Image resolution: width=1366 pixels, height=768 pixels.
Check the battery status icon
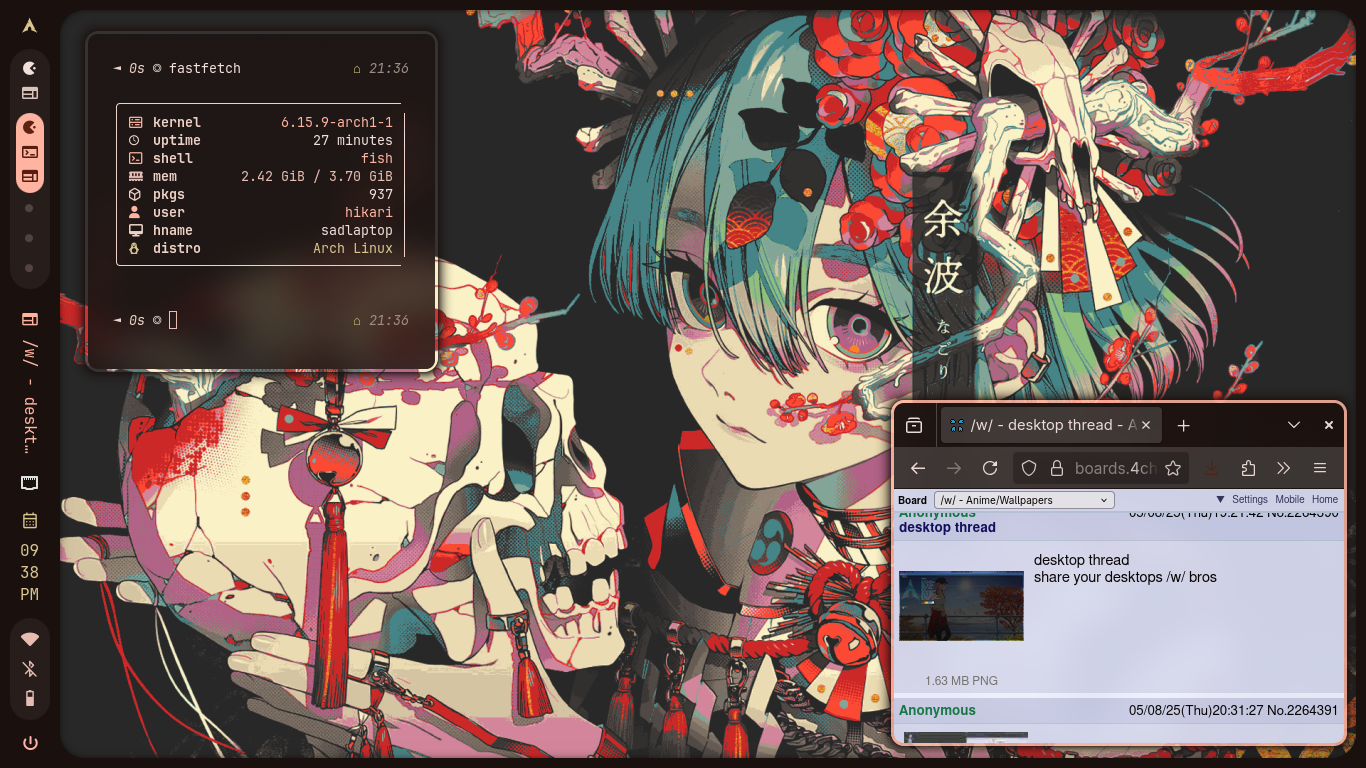point(30,698)
